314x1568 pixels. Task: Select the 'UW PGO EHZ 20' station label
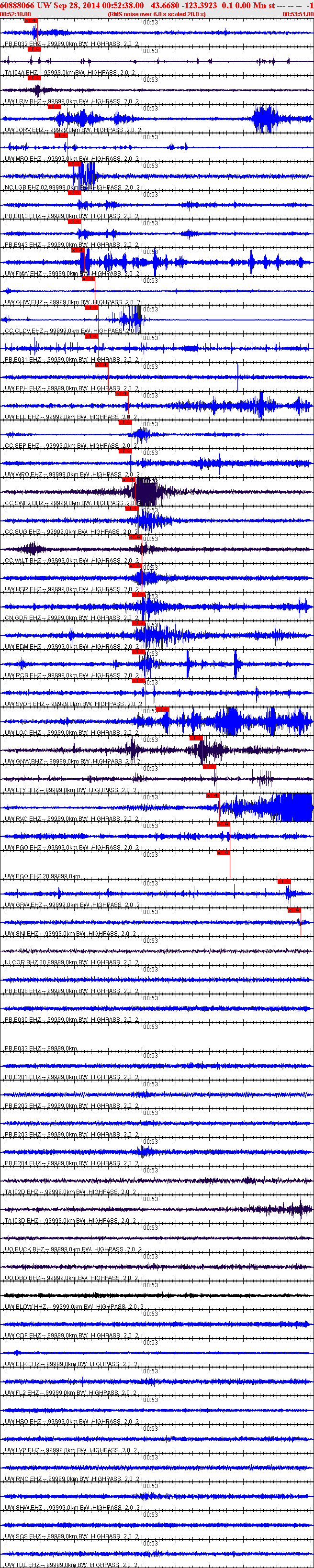pos(27,876)
